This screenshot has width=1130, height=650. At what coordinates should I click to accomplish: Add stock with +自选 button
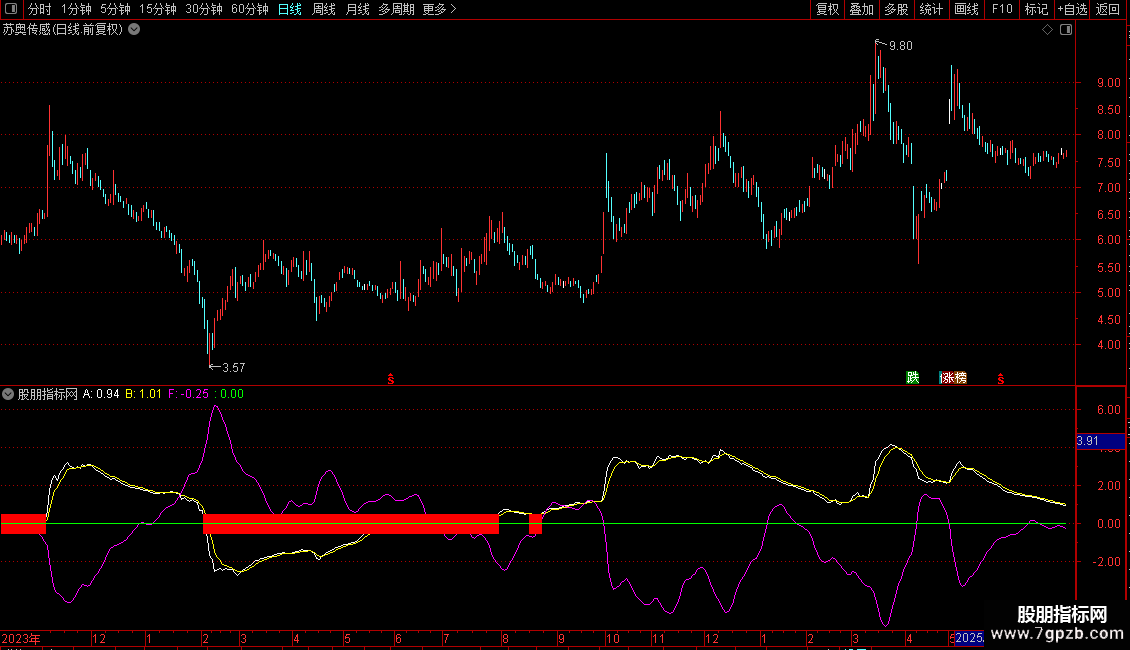(x=1072, y=9)
